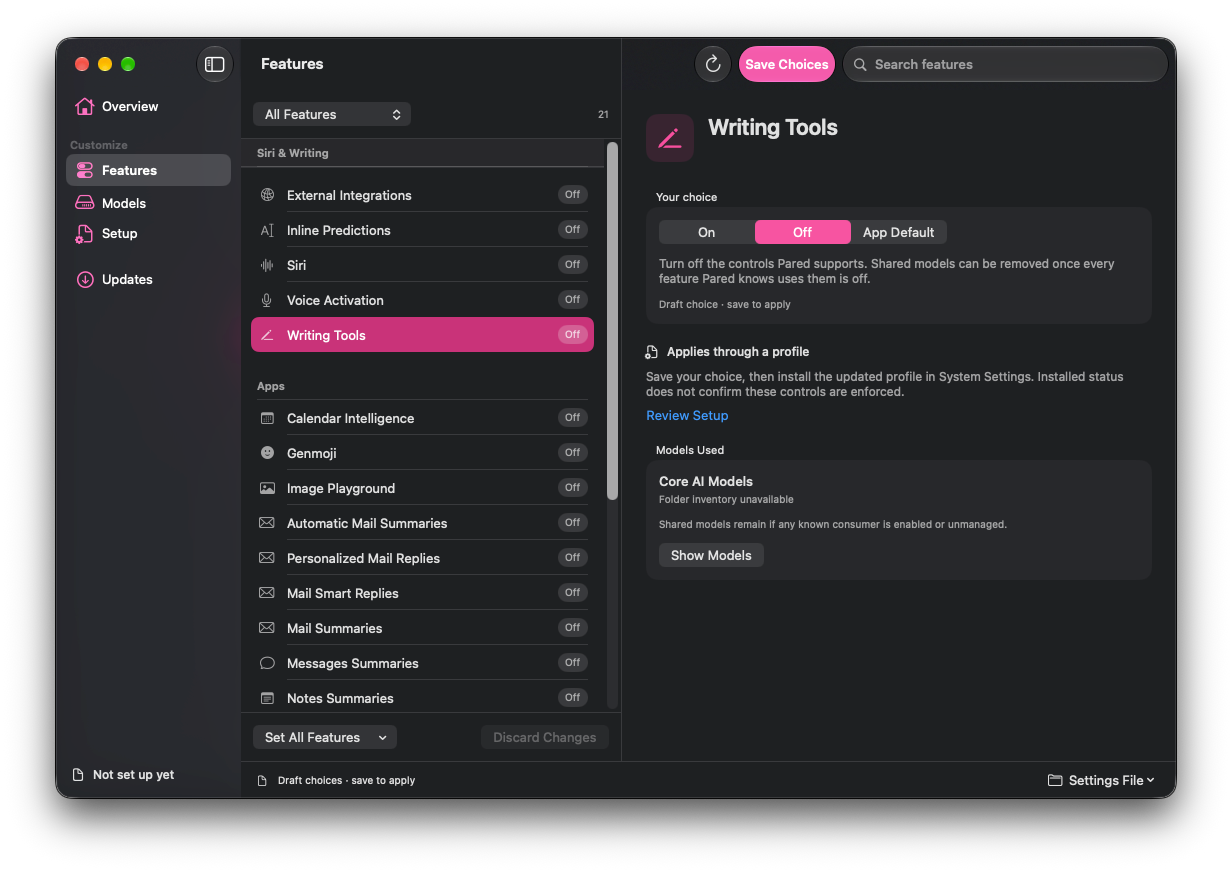This screenshot has width=1232, height=872.
Task: Click the large Writing Tools header icon
Action: tap(670, 138)
